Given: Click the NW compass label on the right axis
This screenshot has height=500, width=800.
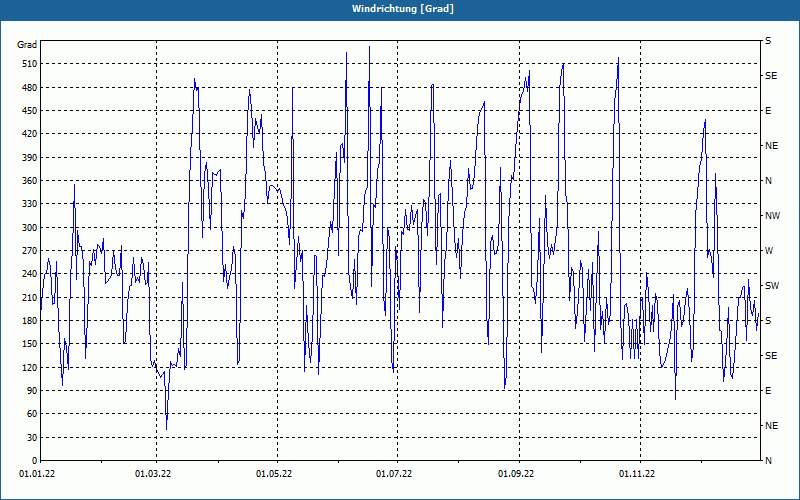Looking at the screenshot, I should coord(772,216).
